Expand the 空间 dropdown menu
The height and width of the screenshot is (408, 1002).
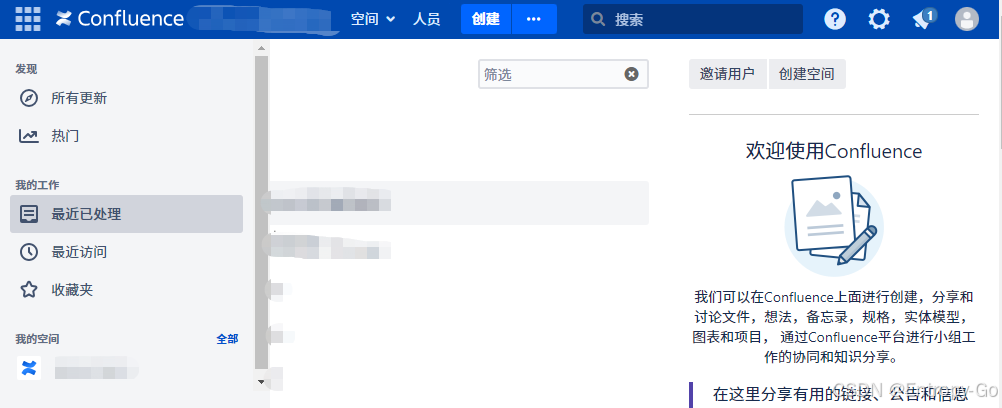point(373,19)
